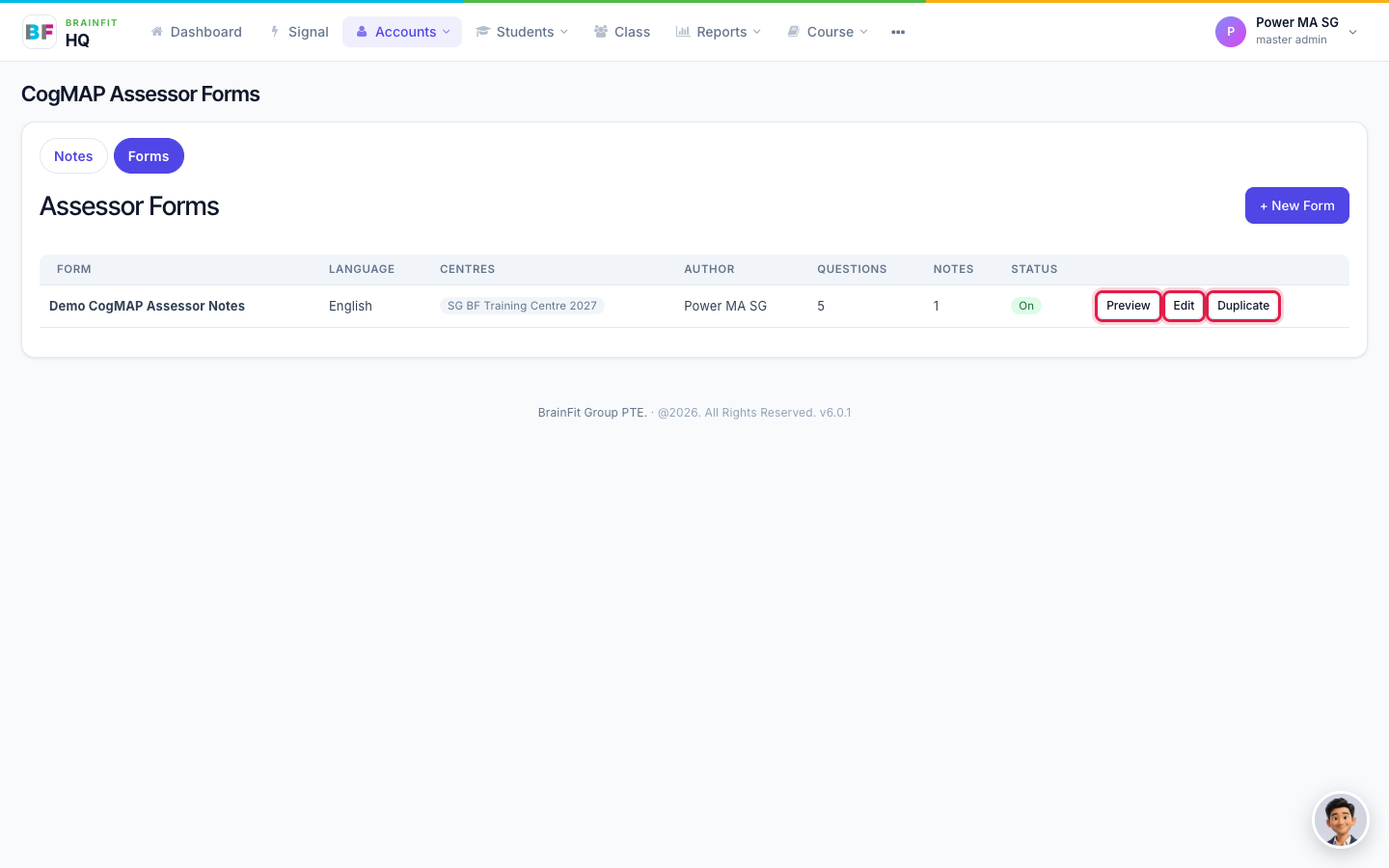
Task: Click the STATUS column header
Action: point(1034,269)
